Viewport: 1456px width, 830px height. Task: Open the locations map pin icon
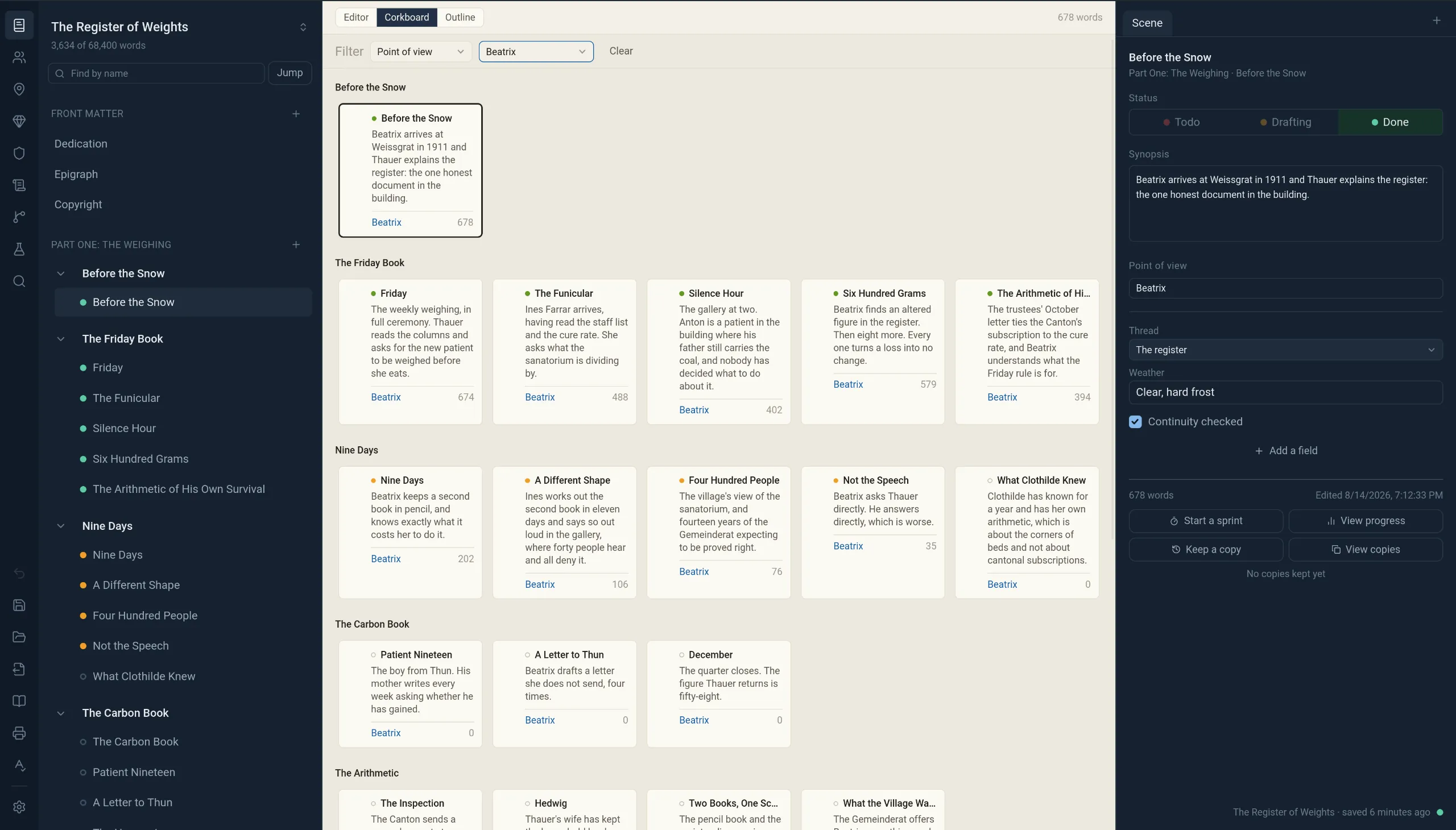click(19, 89)
